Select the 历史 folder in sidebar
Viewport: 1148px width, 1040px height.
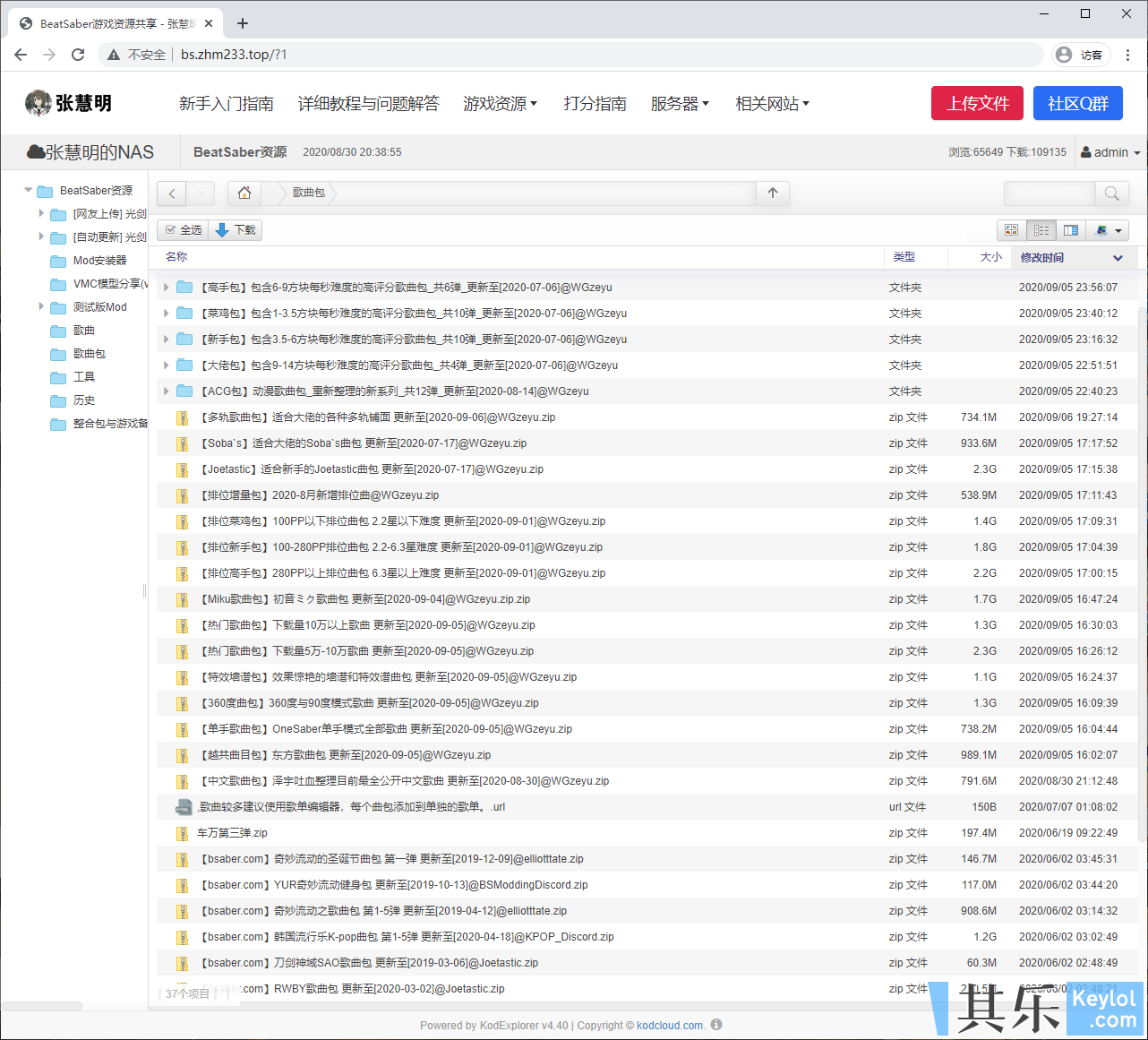point(84,400)
